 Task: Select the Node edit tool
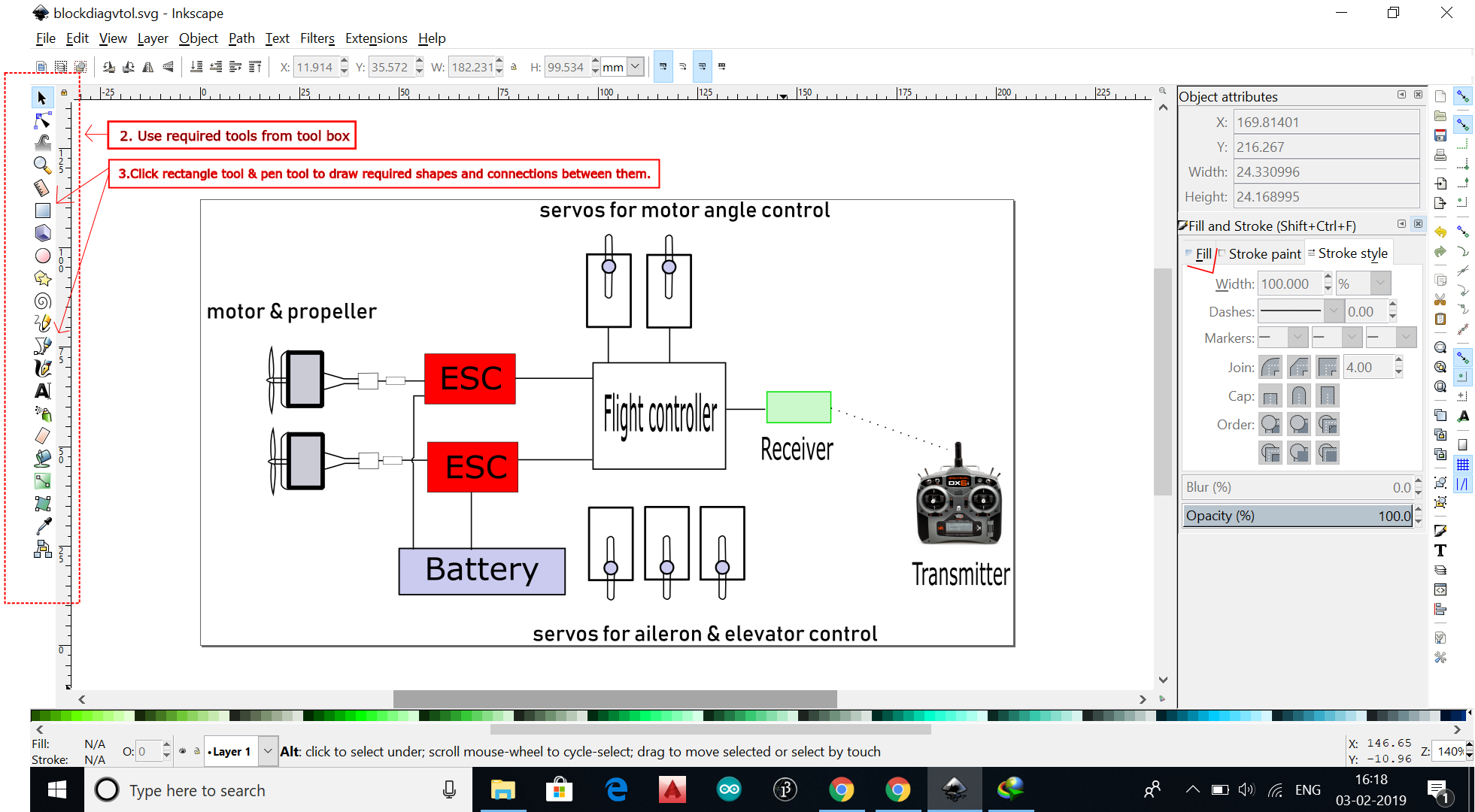pos(43,120)
